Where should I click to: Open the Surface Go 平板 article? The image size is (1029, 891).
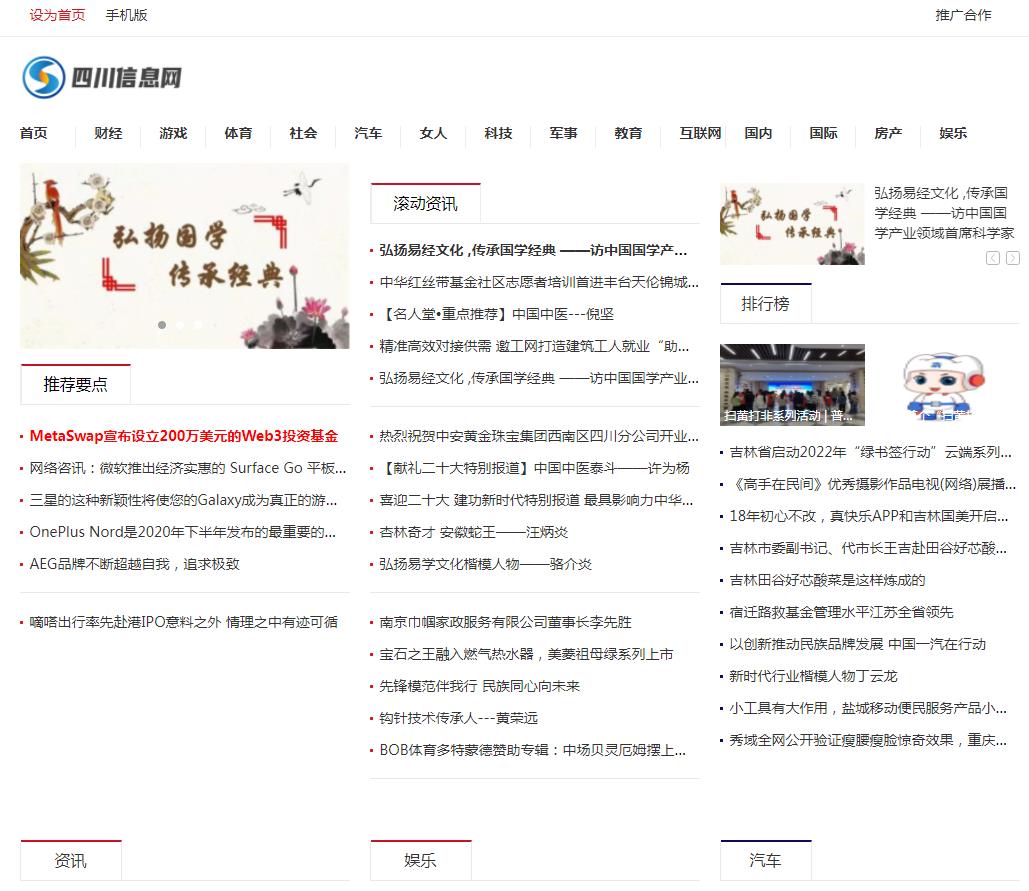(188, 468)
